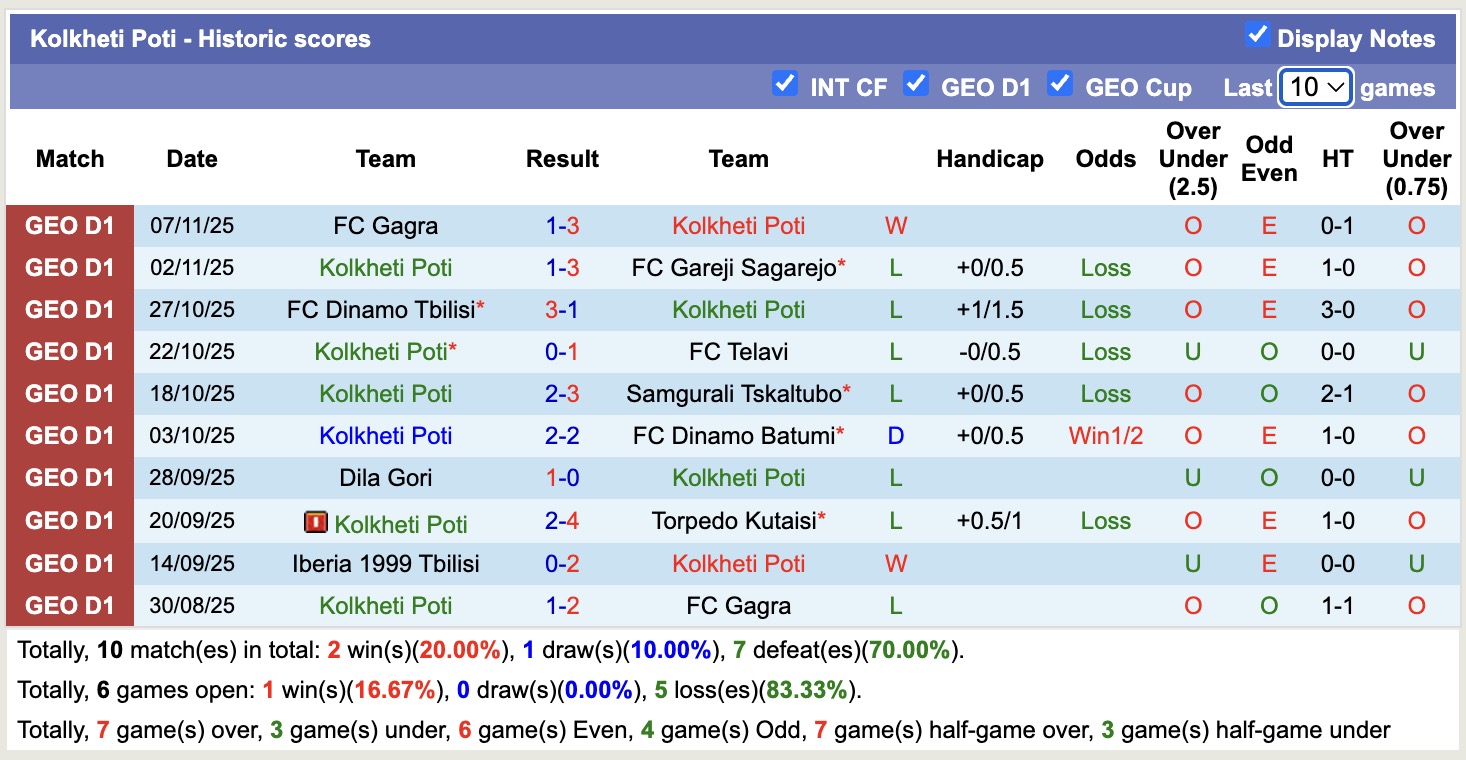This screenshot has height=760, width=1466.
Task: Click the GEO D1 badge on the Dila Gori row
Action: (70, 477)
